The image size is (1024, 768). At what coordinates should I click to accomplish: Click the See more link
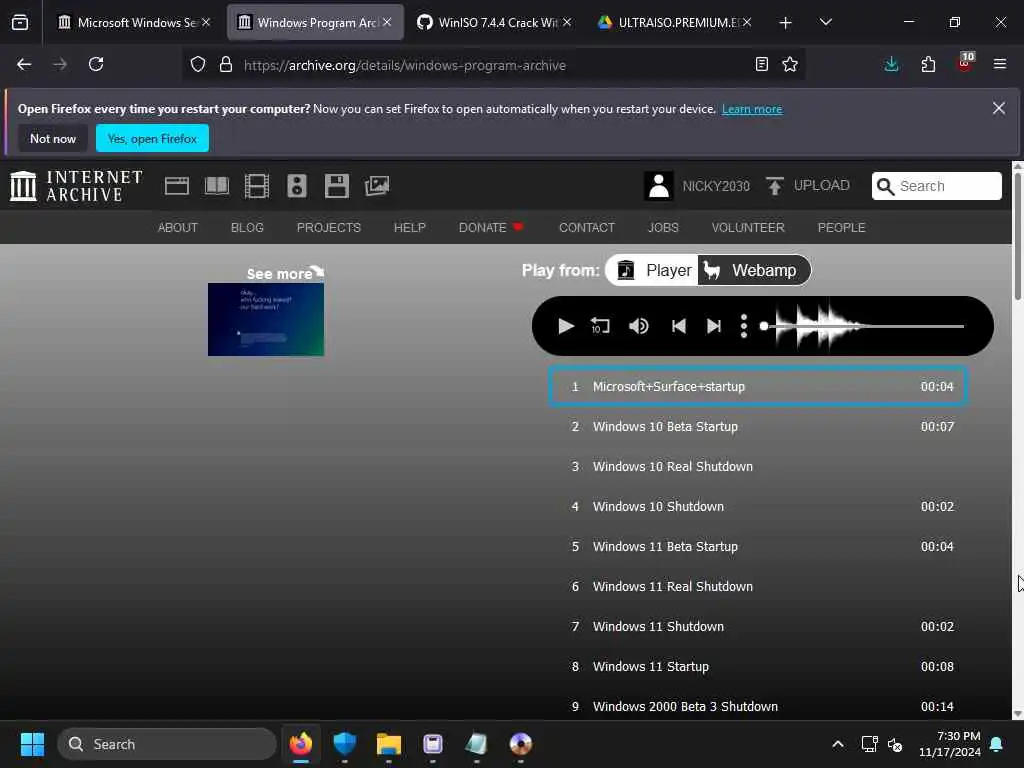click(x=285, y=273)
